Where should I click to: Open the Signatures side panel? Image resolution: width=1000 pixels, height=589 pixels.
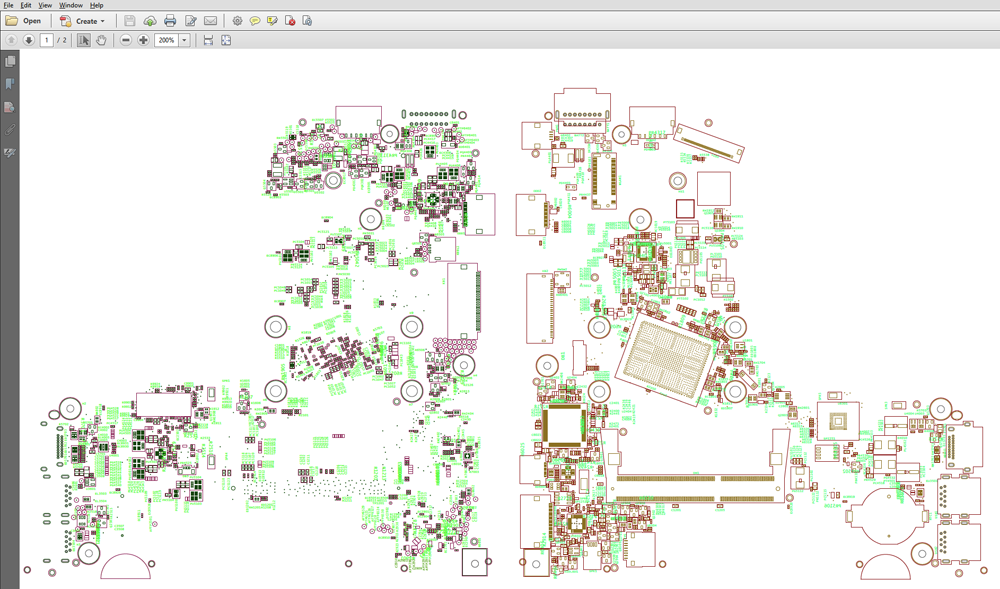click(x=10, y=153)
